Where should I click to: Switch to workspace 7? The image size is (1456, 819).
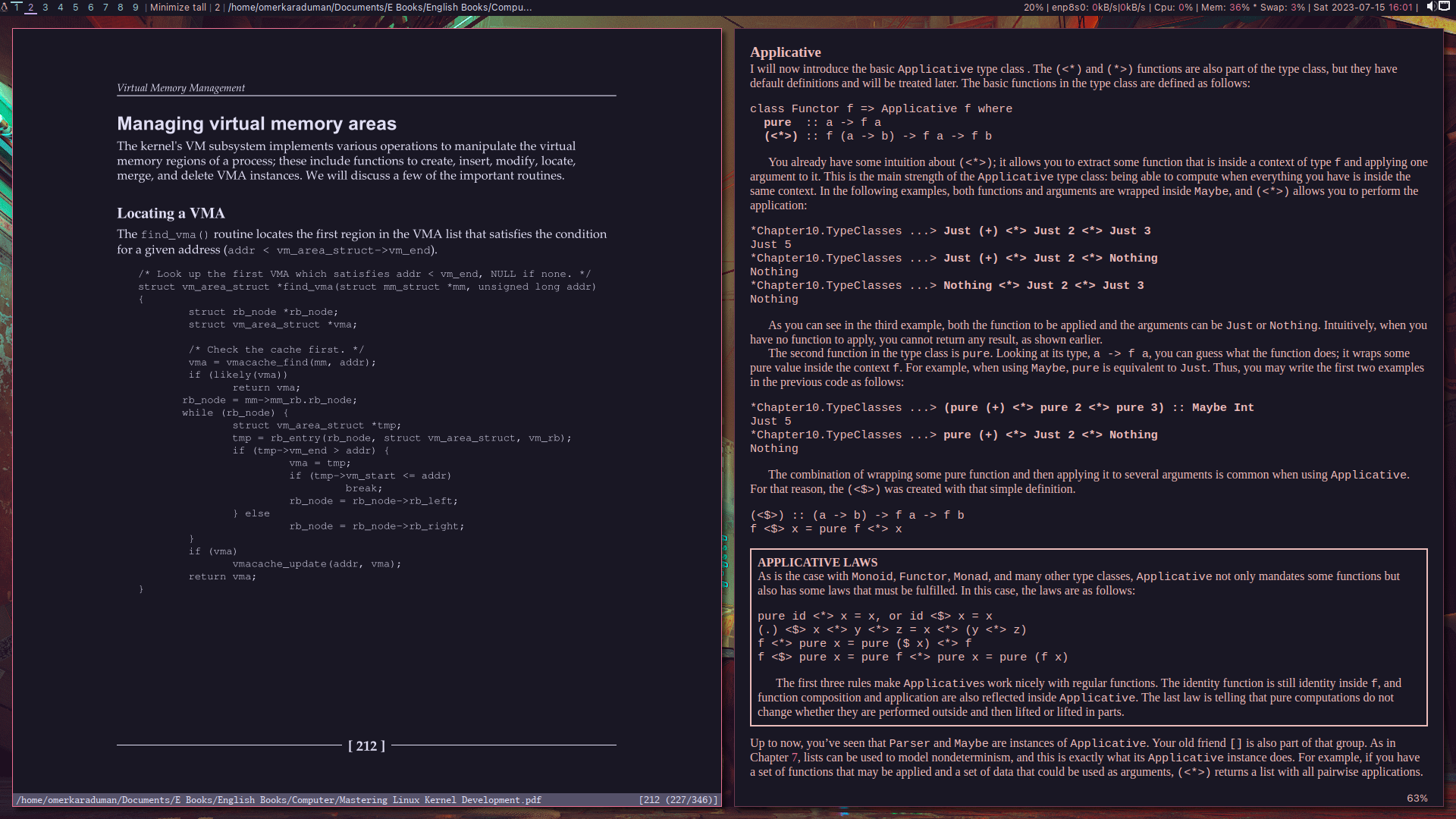pos(105,7)
